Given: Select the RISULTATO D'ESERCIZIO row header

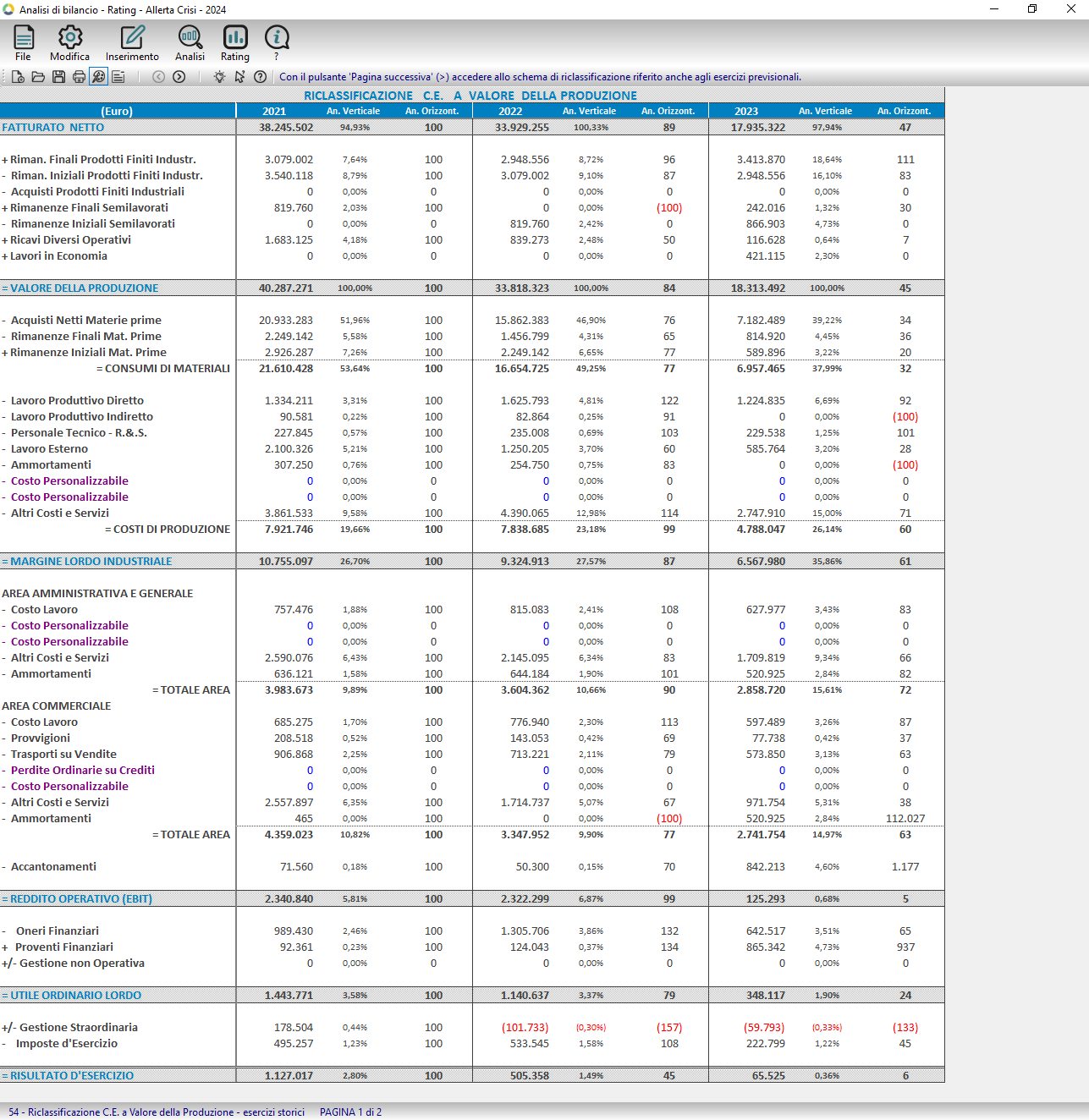Looking at the screenshot, I should pos(68,1076).
